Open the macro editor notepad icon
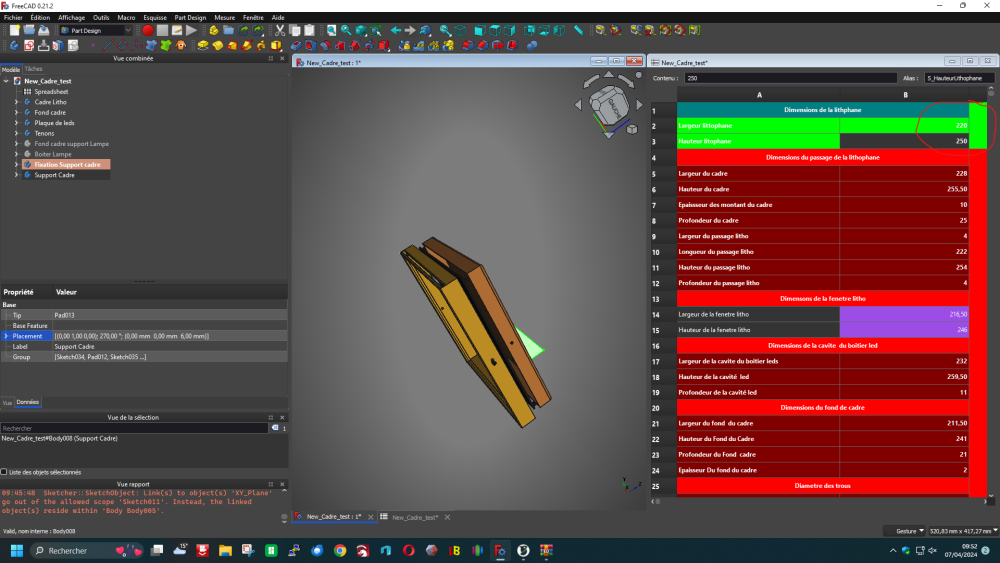 point(177,30)
